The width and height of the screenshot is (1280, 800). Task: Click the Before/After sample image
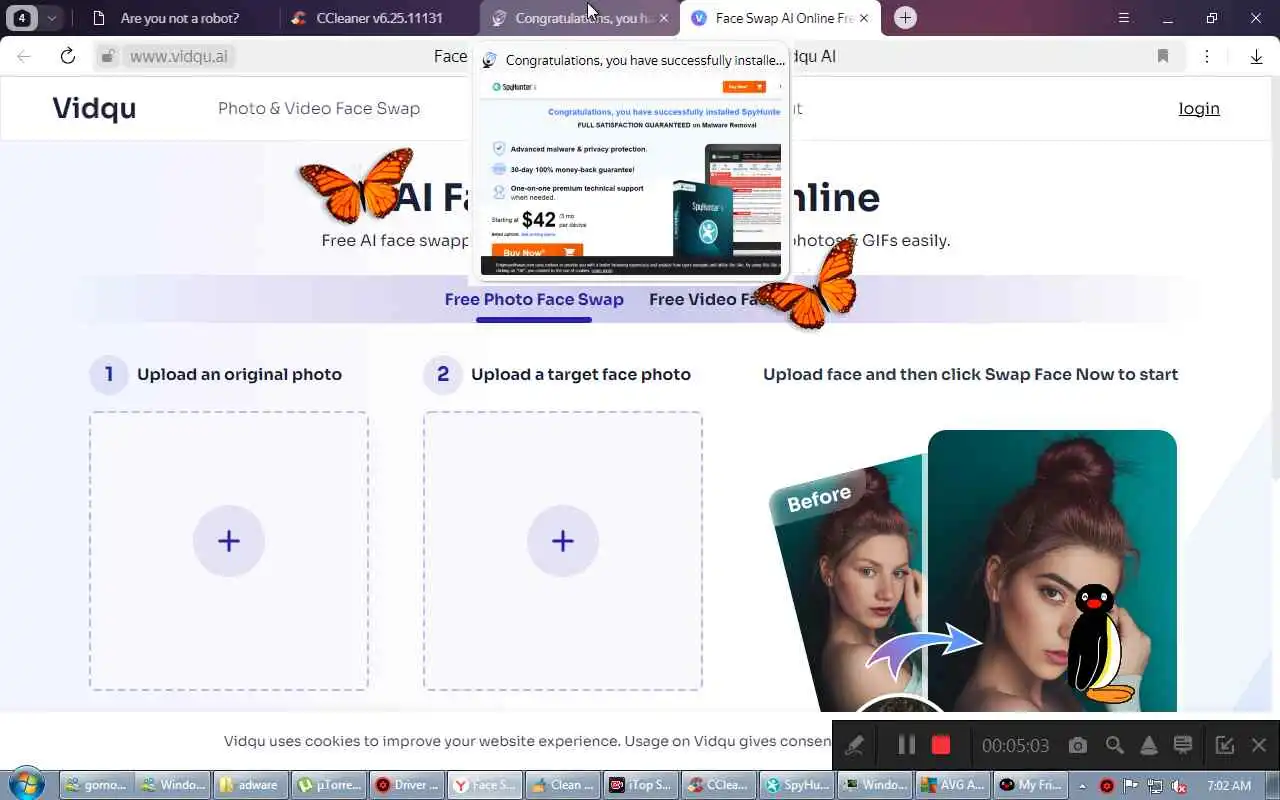(972, 570)
